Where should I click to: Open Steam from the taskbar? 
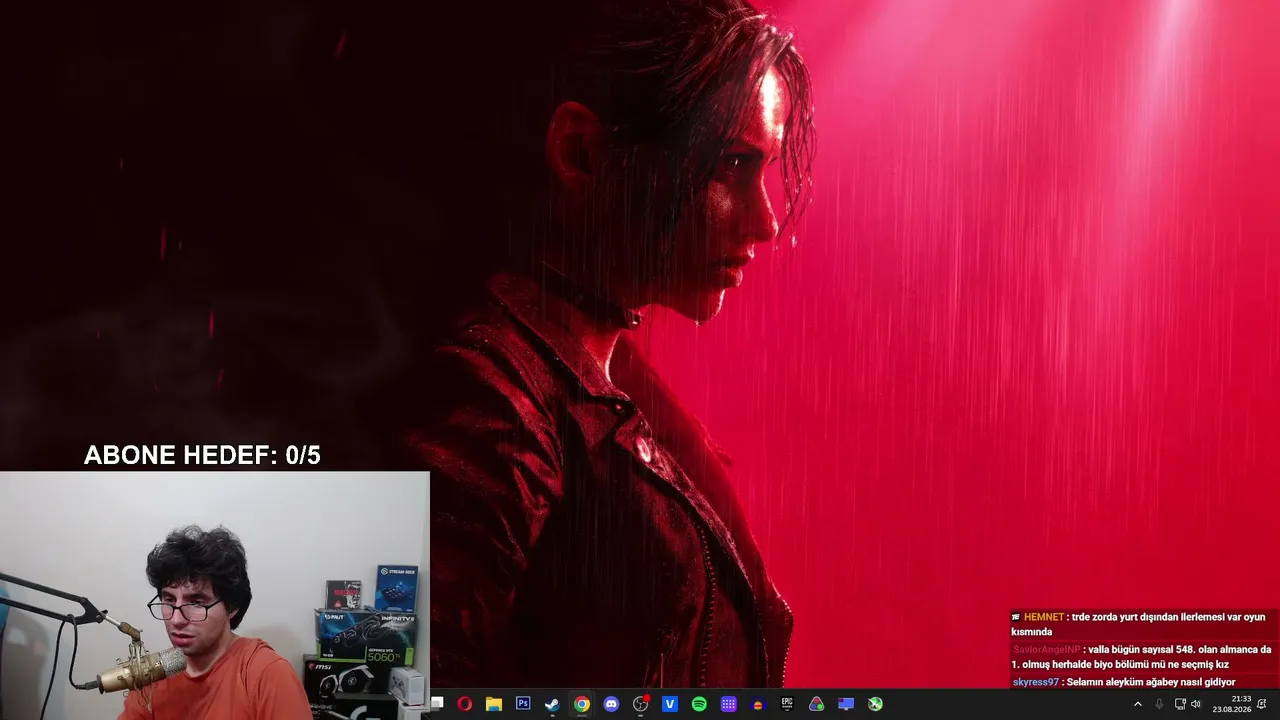tap(552, 704)
